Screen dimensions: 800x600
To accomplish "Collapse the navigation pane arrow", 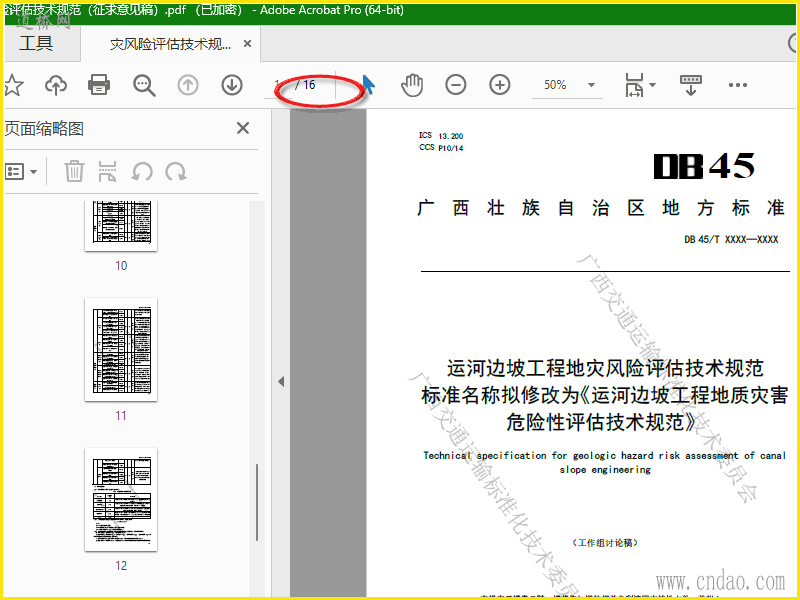I will pyautogui.click(x=281, y=381).
